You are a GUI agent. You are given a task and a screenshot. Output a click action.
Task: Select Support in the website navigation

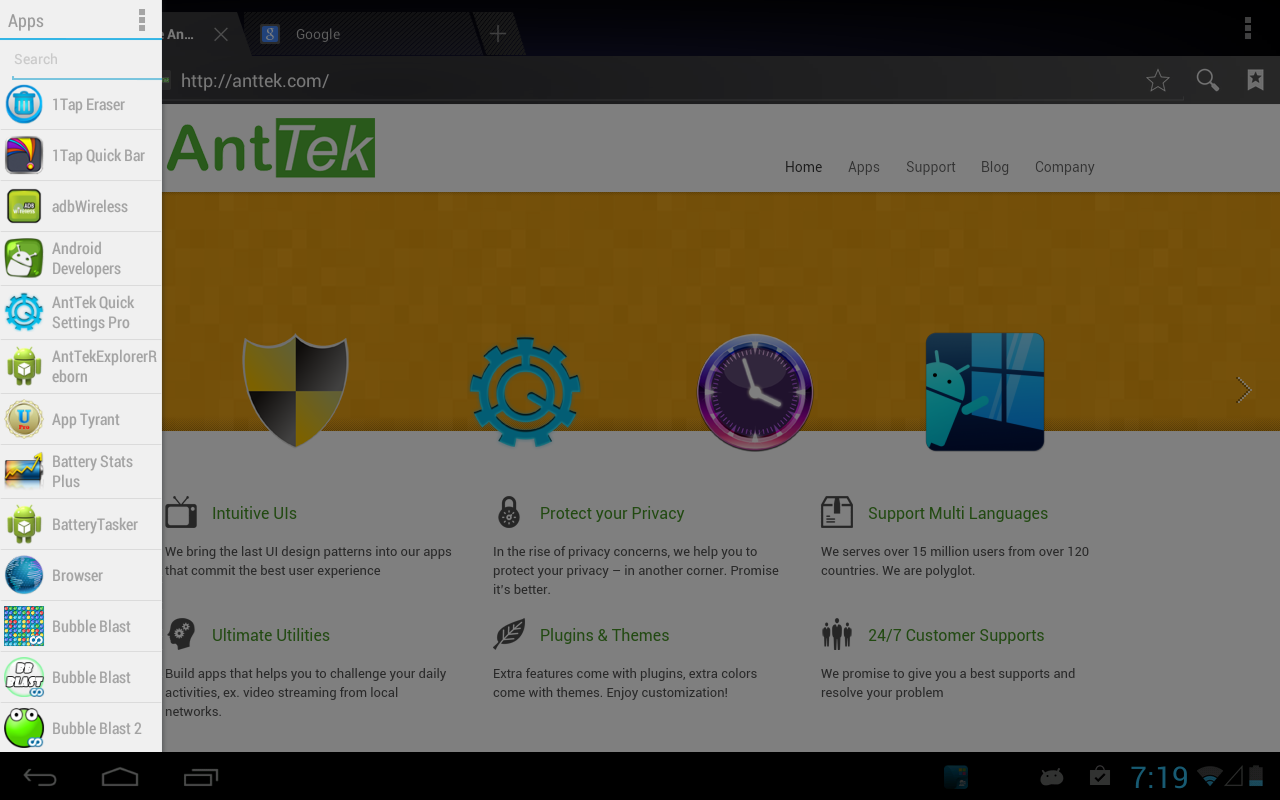pyautogui.click(x=930, y=167)
